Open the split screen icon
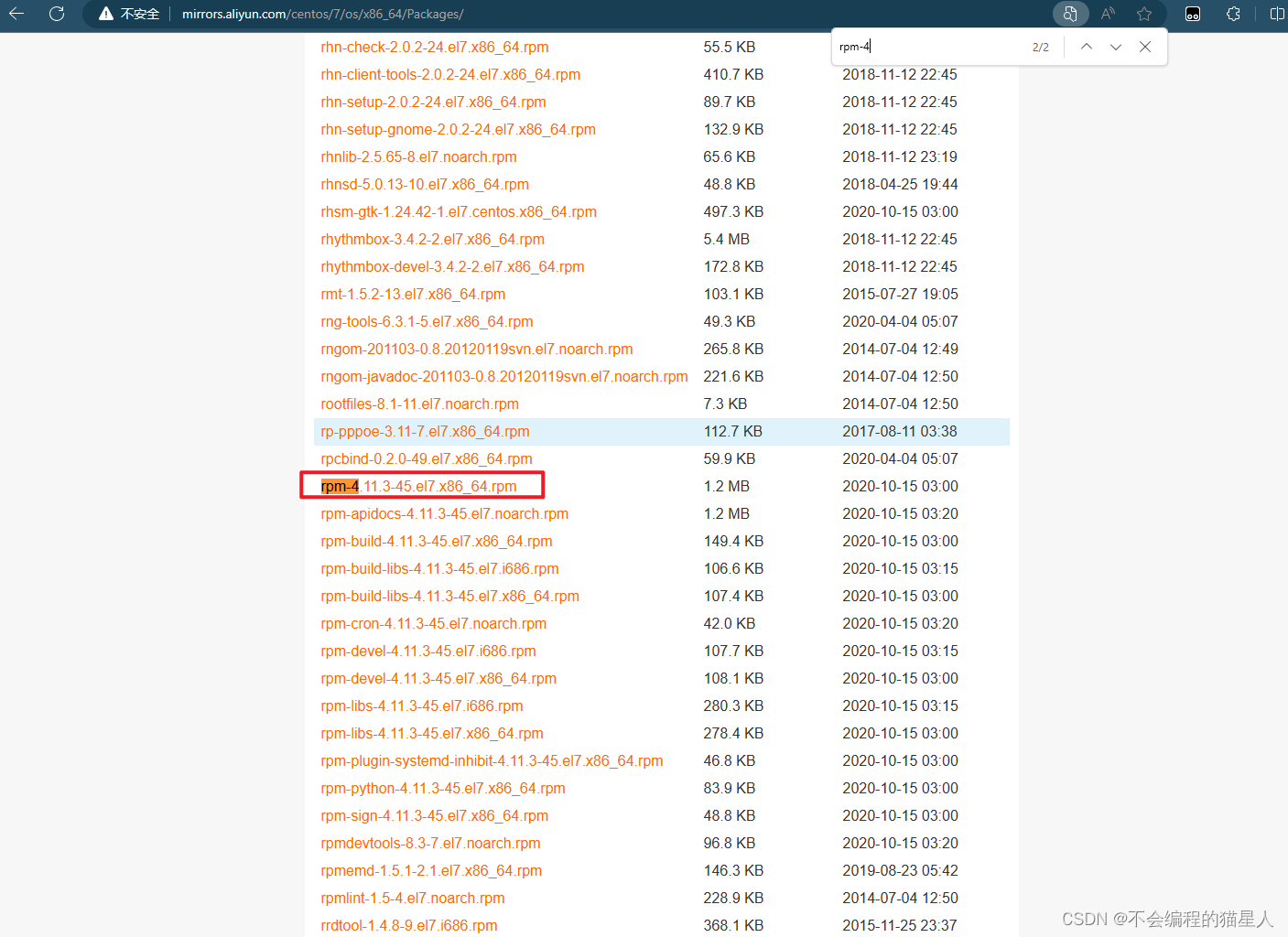The image size is (1288, 937). tap(1277, 14)
